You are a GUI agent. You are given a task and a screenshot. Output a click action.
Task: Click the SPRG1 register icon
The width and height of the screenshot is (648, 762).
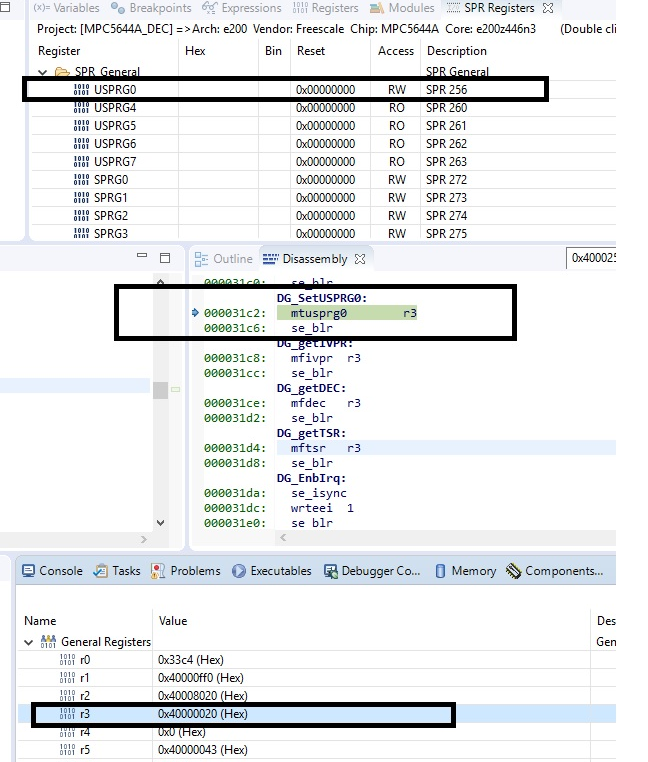click(x=81, y=197)
